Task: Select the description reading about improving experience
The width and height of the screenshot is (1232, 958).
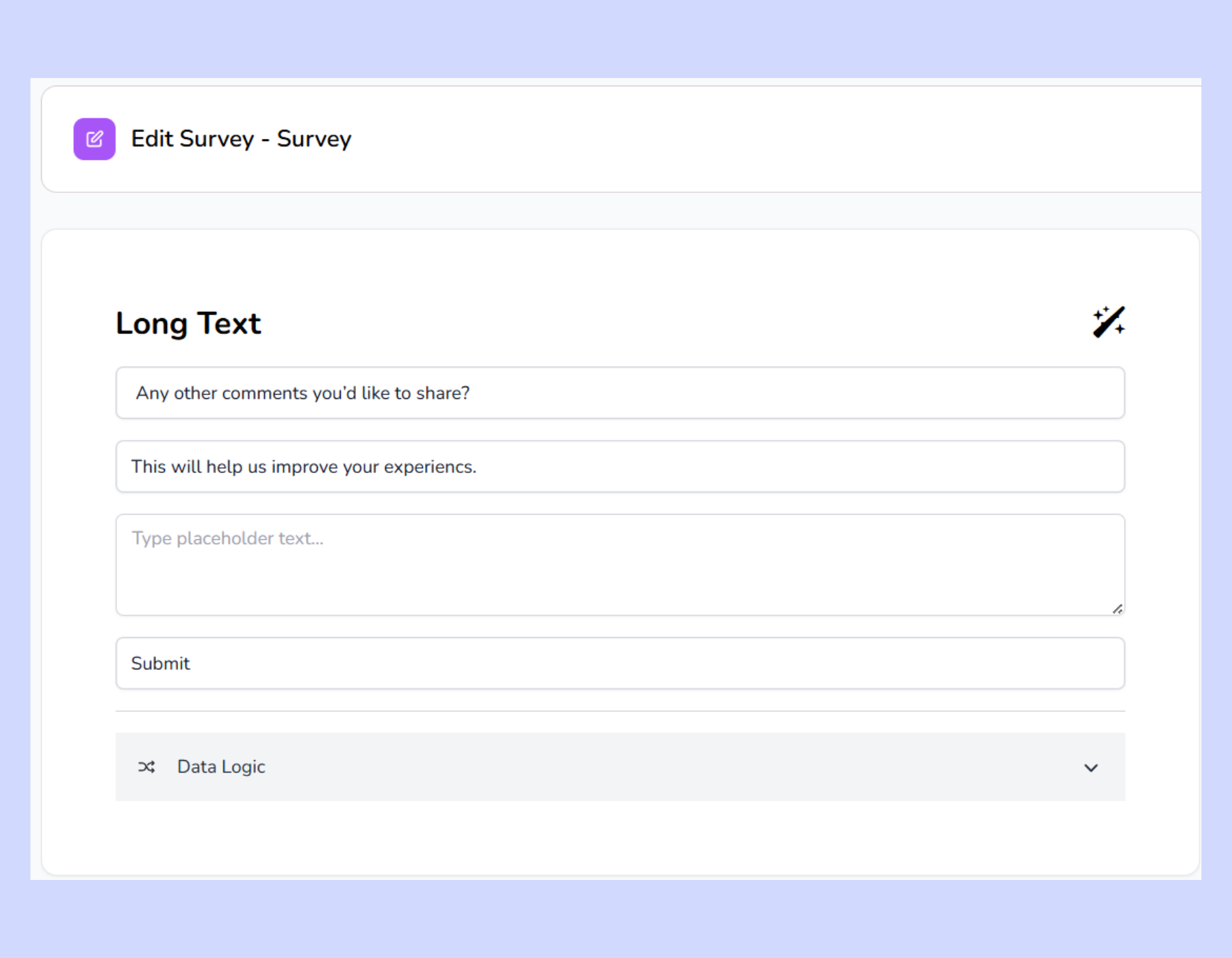Action: tap(619, 466)
